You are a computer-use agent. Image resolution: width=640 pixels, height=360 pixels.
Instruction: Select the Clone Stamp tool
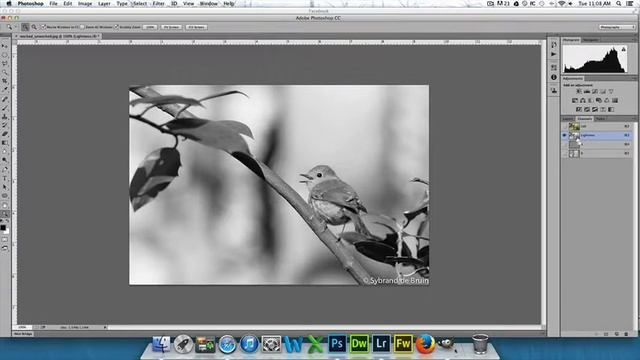click(5, 117)
